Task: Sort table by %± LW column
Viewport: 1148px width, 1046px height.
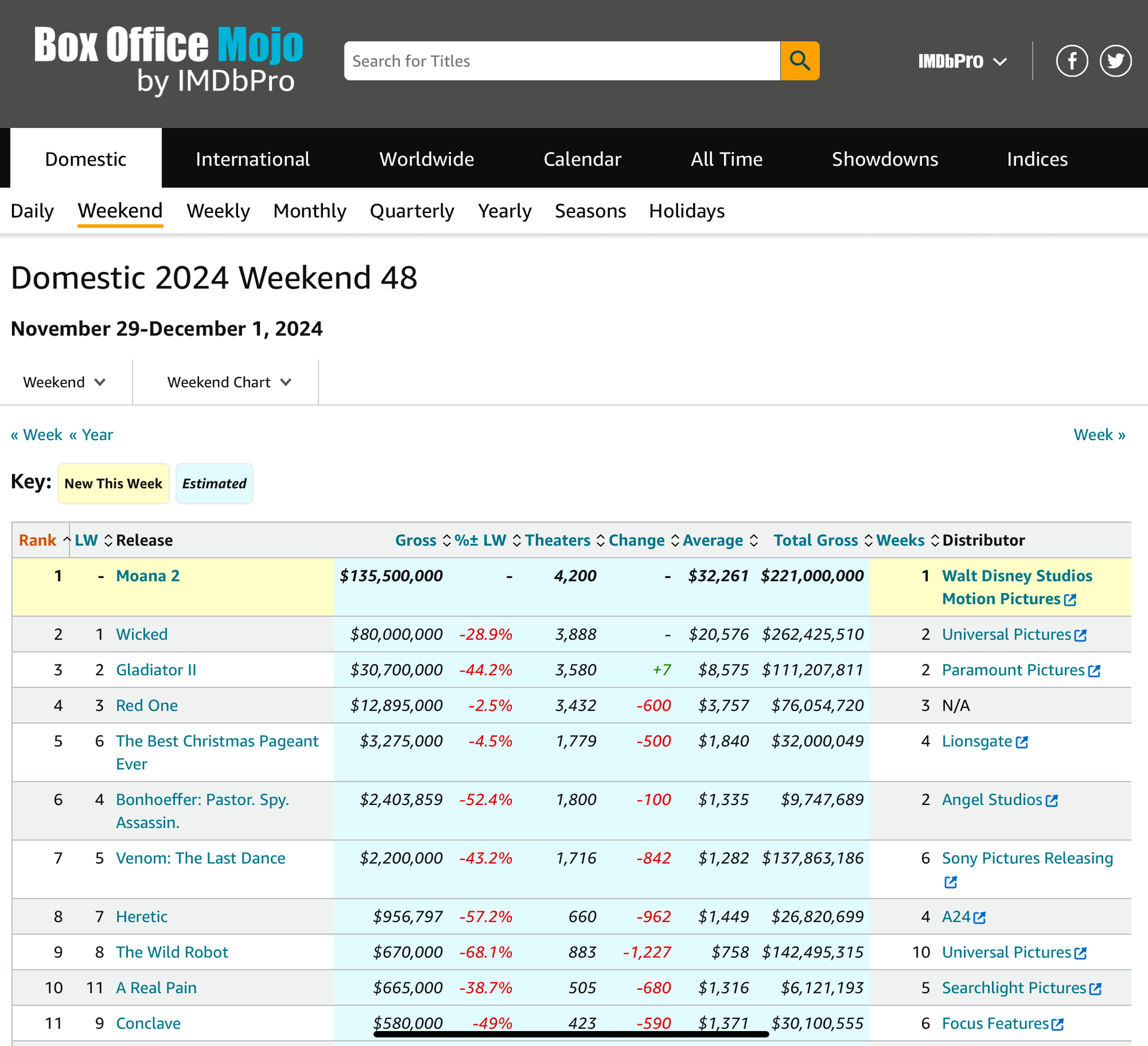Action: 487,540
